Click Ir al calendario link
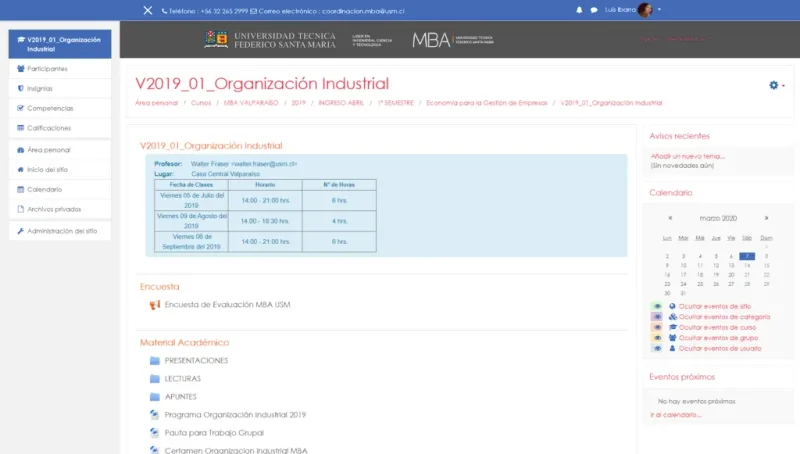Image resolution: width=800 pixels, height=454 pixels. click(676, 415)
